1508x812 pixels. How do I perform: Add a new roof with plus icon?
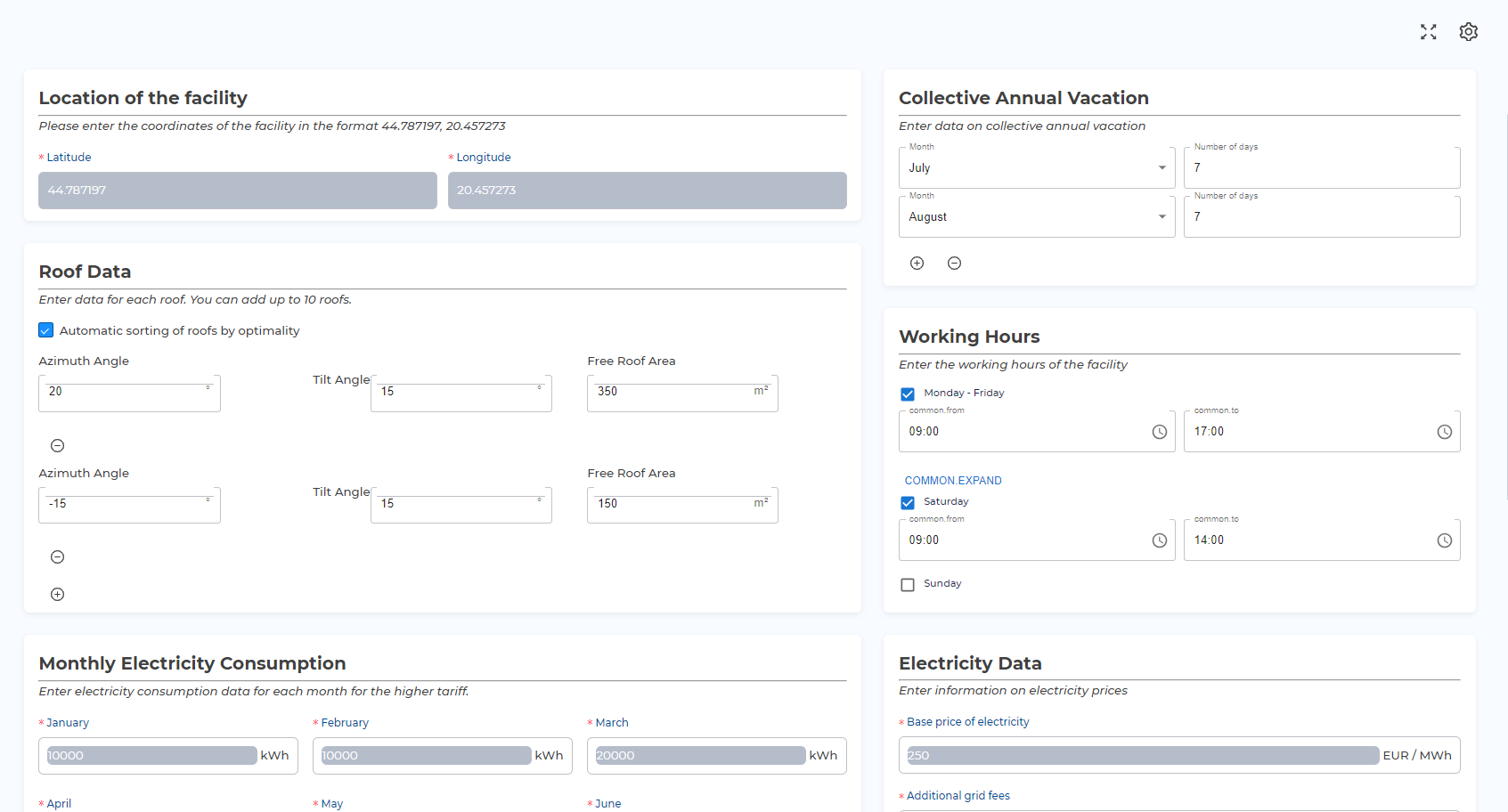pyautogui.click(x=58, y=595)
